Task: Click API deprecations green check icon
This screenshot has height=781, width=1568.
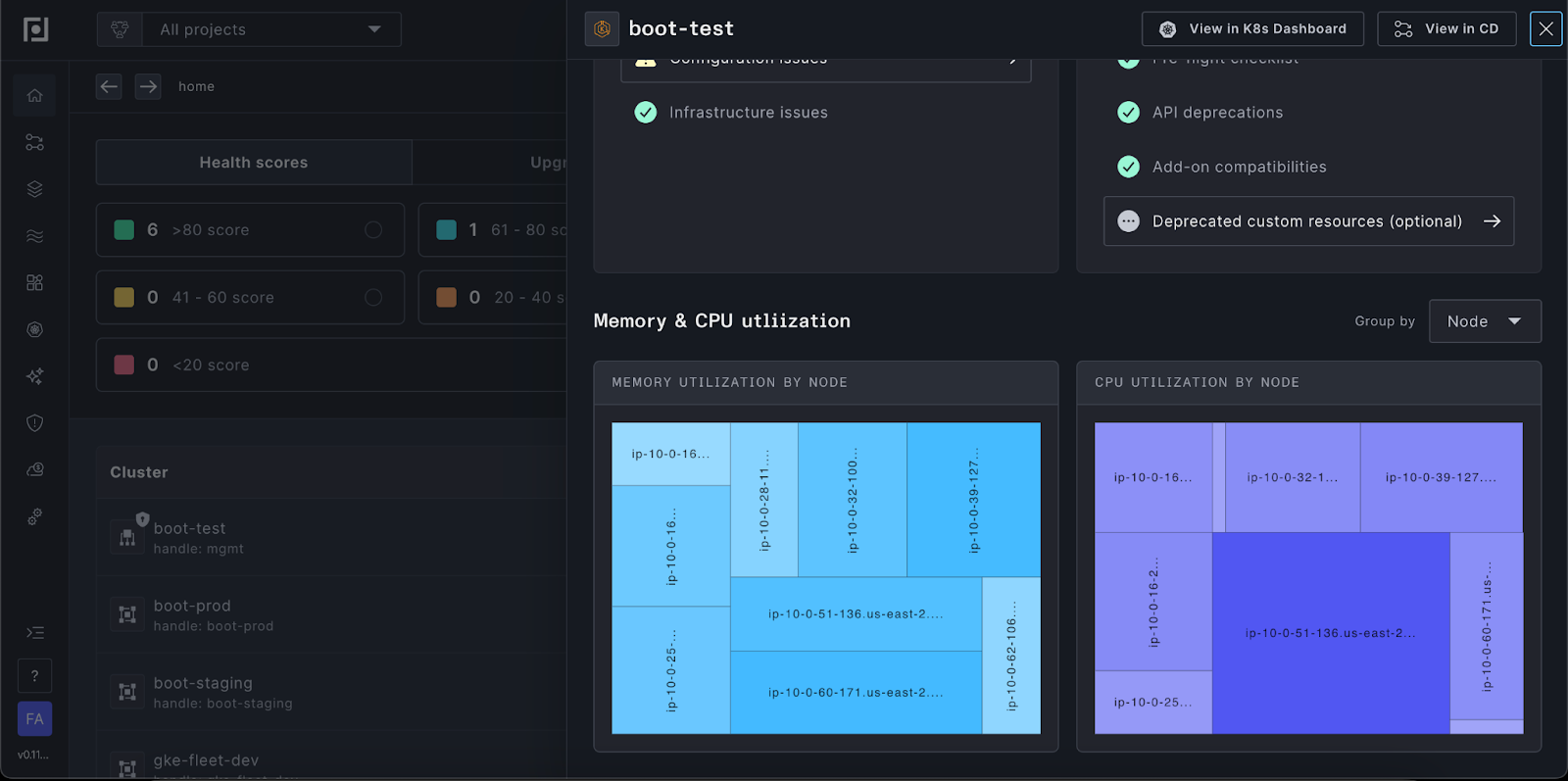Action: pyautogui.click(x=1129, y=113)
